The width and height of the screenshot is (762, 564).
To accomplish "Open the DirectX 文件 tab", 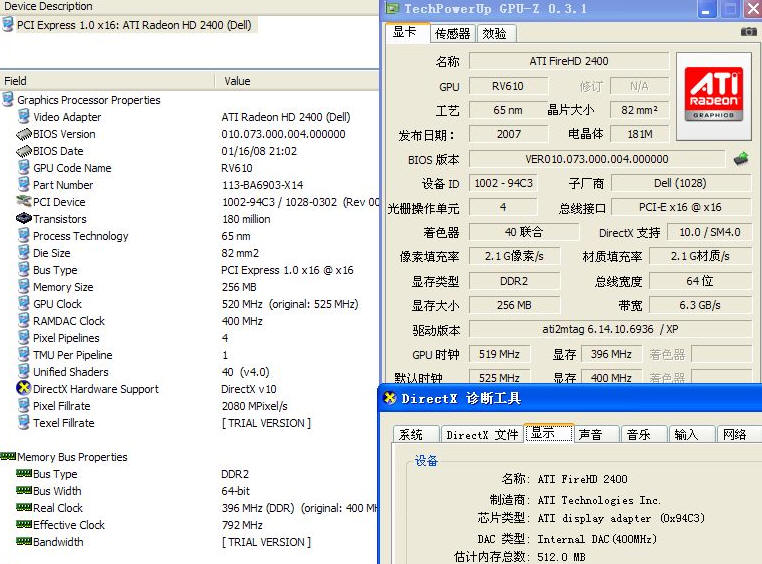I will click(482, 434).
